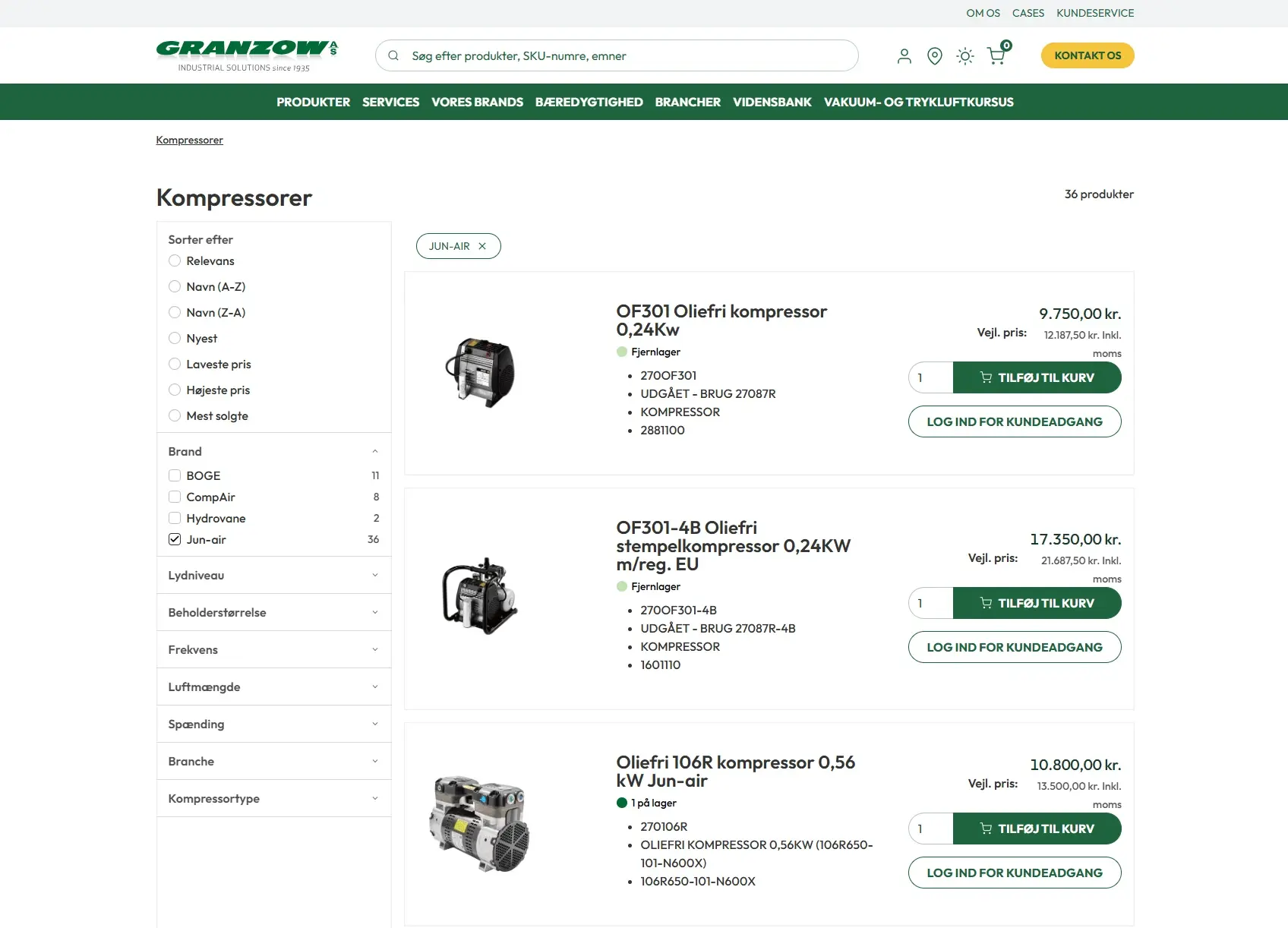1288x928 pixels.
Task: Click quantity field for OF301 0,24Kw
Action: coord(931,377)
